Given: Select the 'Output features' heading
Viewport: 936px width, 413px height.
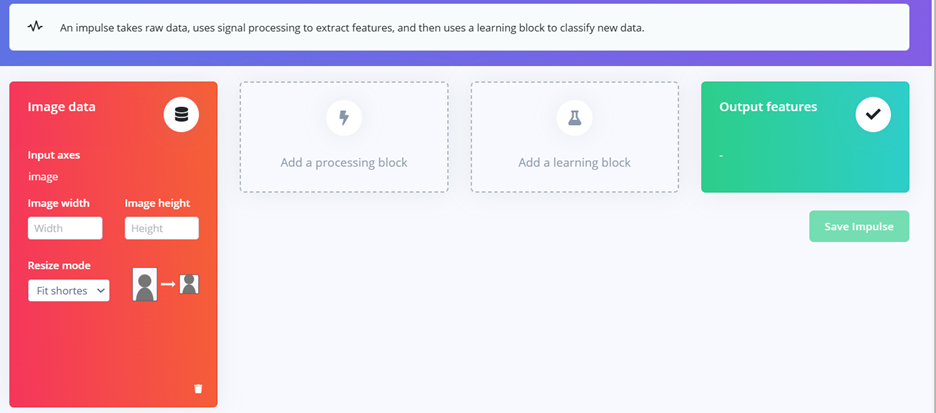Looking at the screenshot, I should point(768,107).
